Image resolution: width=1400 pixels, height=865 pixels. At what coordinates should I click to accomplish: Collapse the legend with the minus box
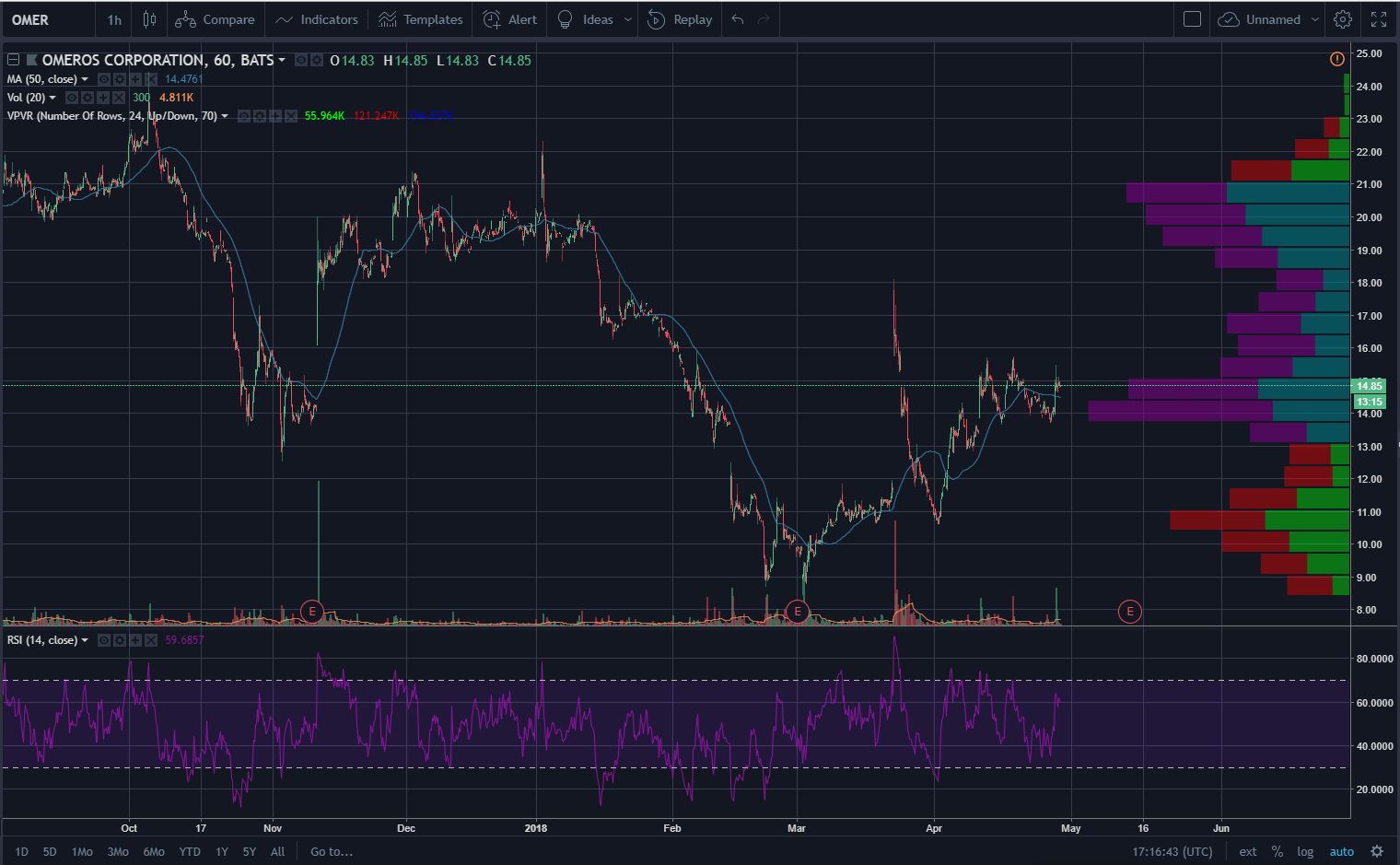[13, 60]
